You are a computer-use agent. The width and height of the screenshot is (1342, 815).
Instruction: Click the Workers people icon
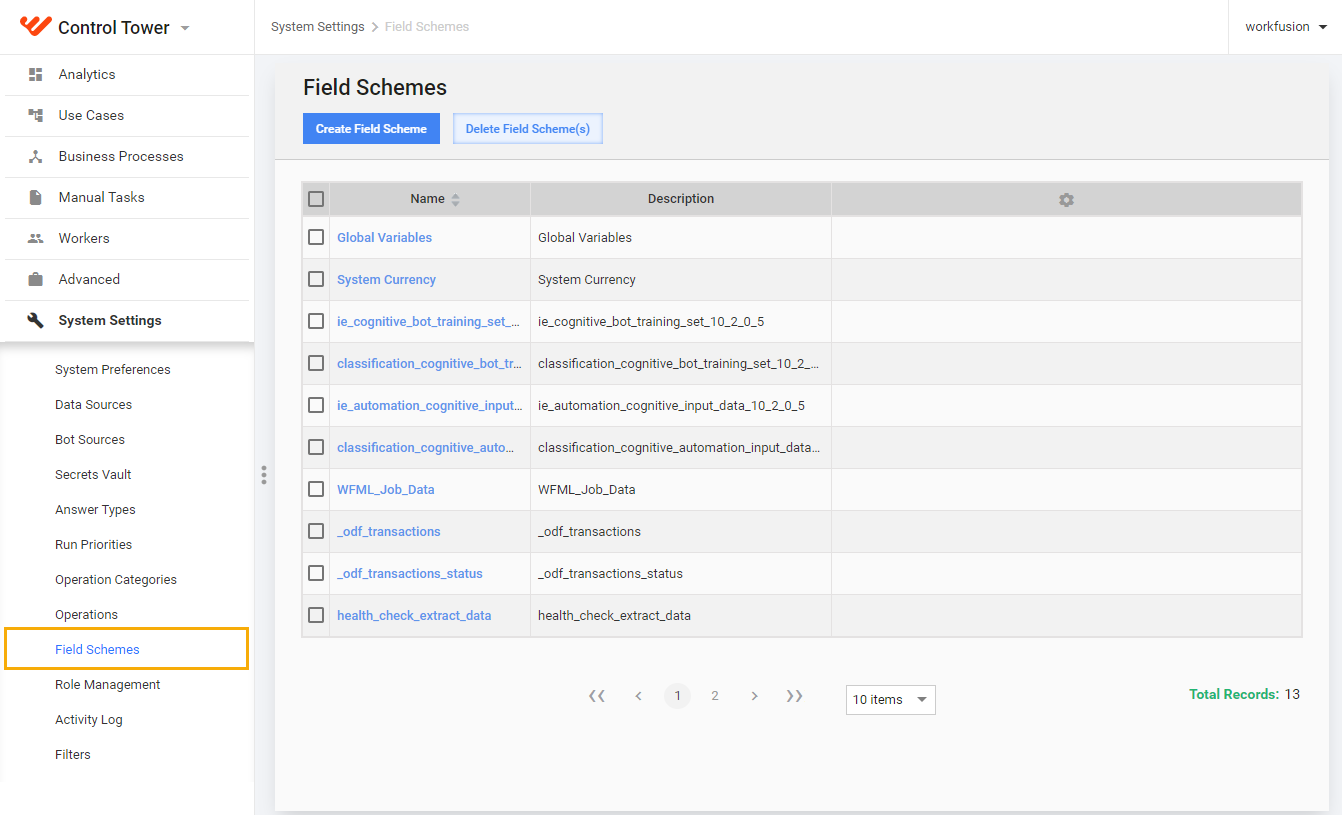(x=36, y=239)
